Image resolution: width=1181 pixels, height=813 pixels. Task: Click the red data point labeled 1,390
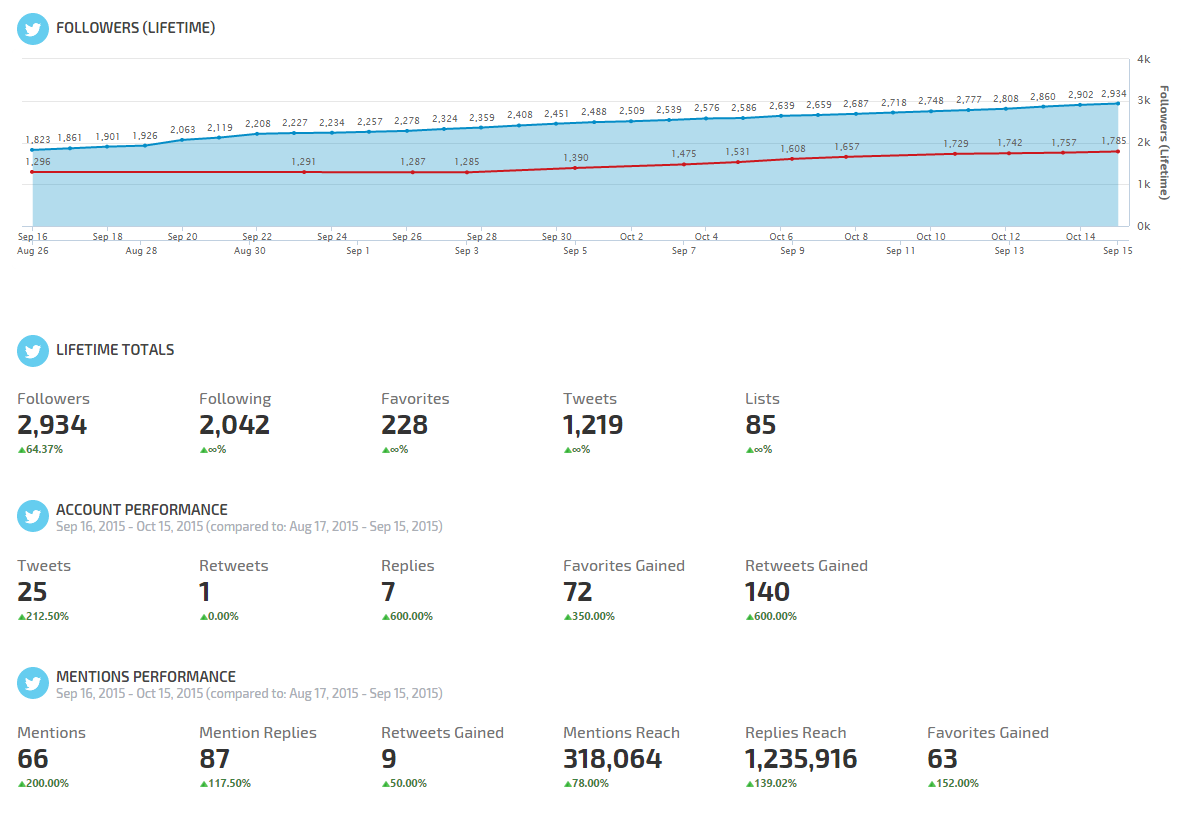point(575,168)
